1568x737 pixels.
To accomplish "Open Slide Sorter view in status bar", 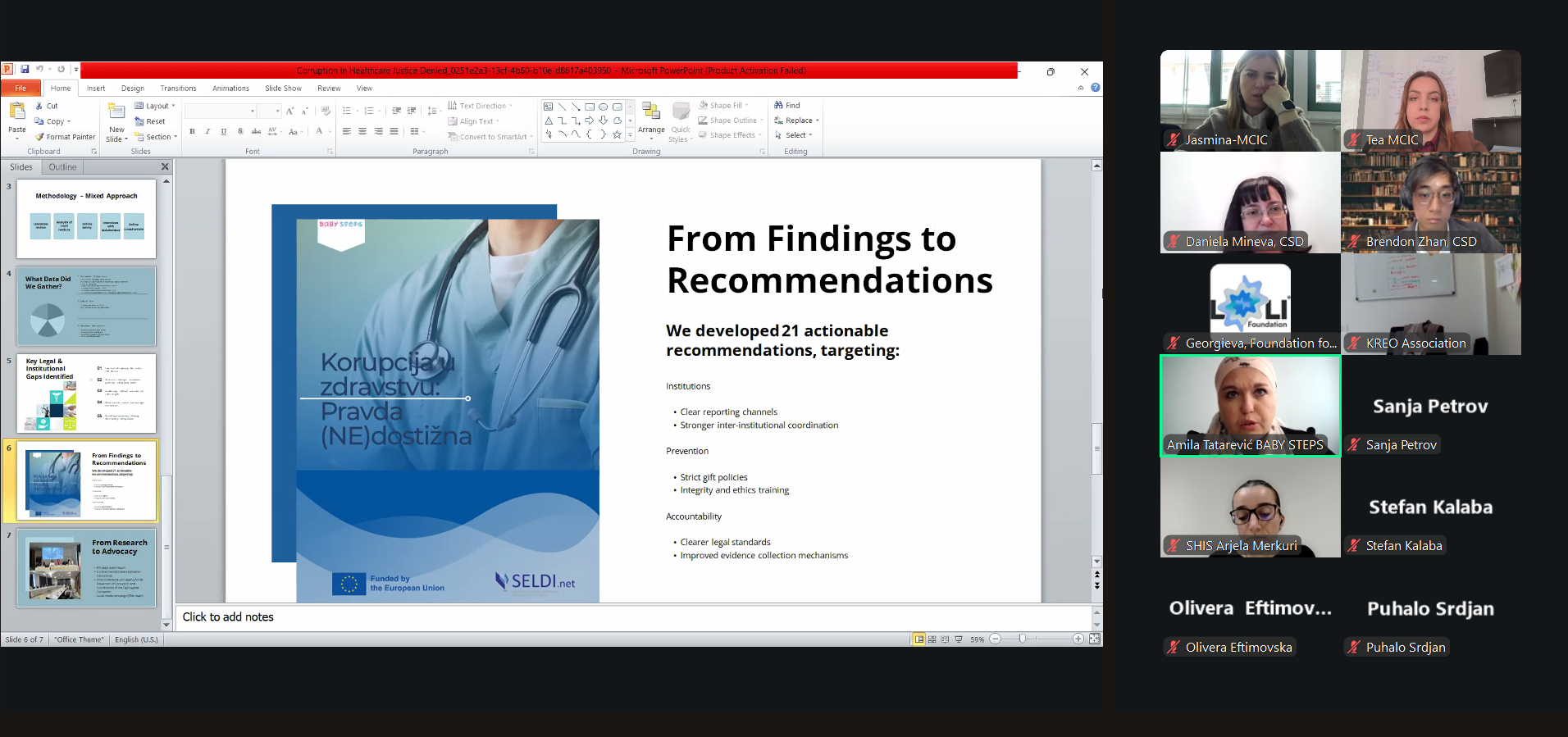I will [x=932, y=639].
